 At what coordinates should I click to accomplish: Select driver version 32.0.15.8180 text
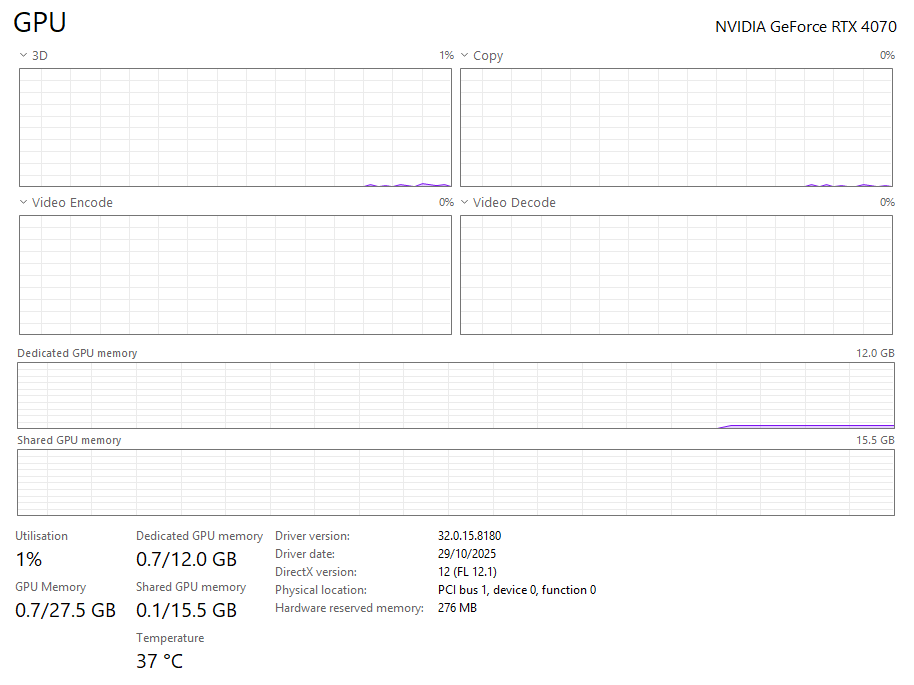click(x=469, y=536)
